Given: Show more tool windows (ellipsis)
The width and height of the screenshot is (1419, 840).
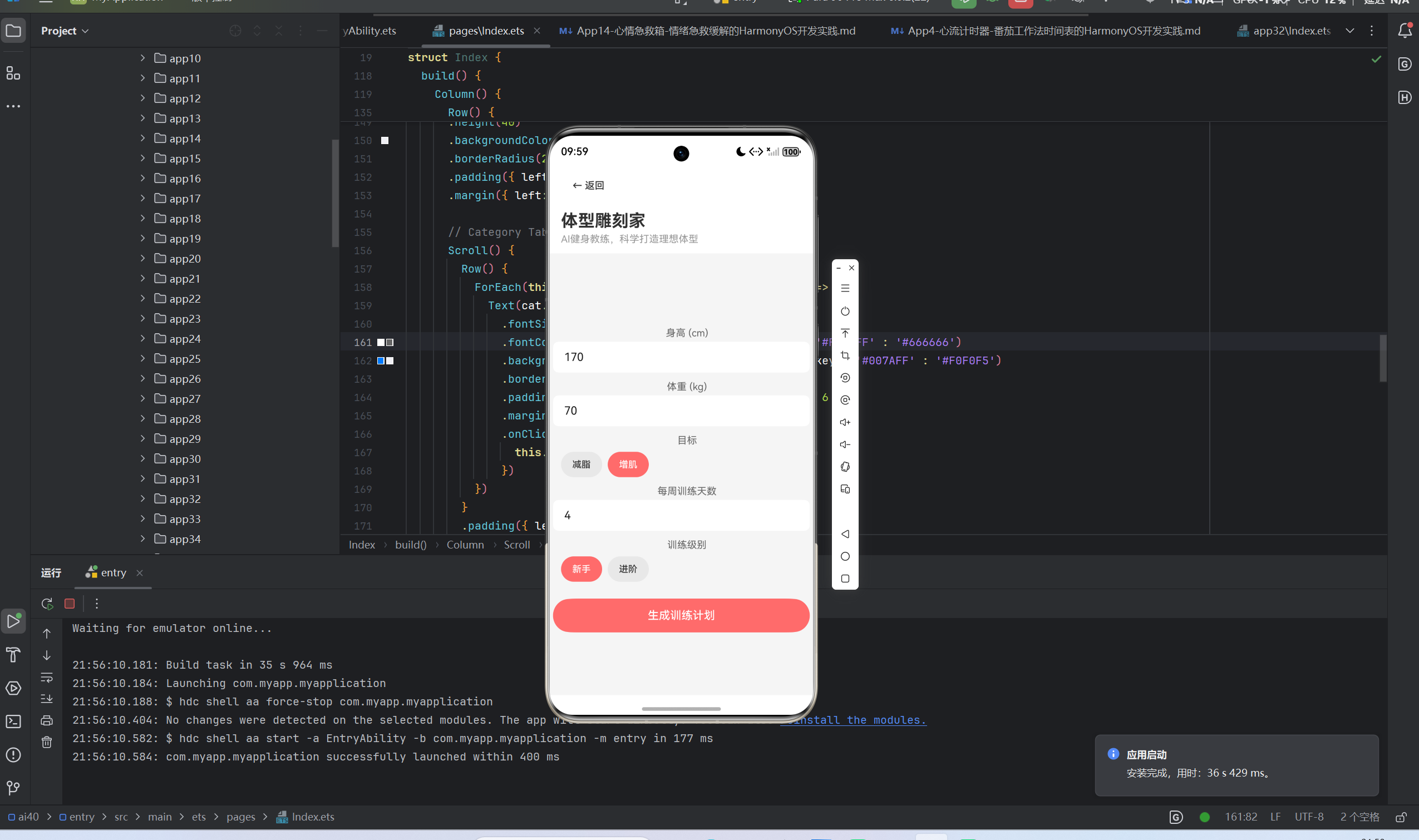Looking at the screenshot, I should pyautogui.click(x=13, y=106).
